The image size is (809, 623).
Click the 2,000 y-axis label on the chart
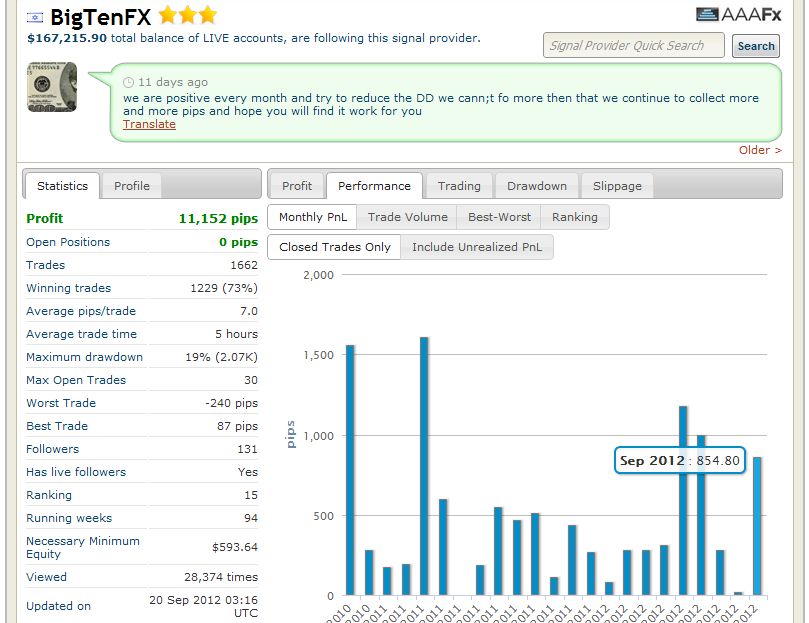[318, 275]
